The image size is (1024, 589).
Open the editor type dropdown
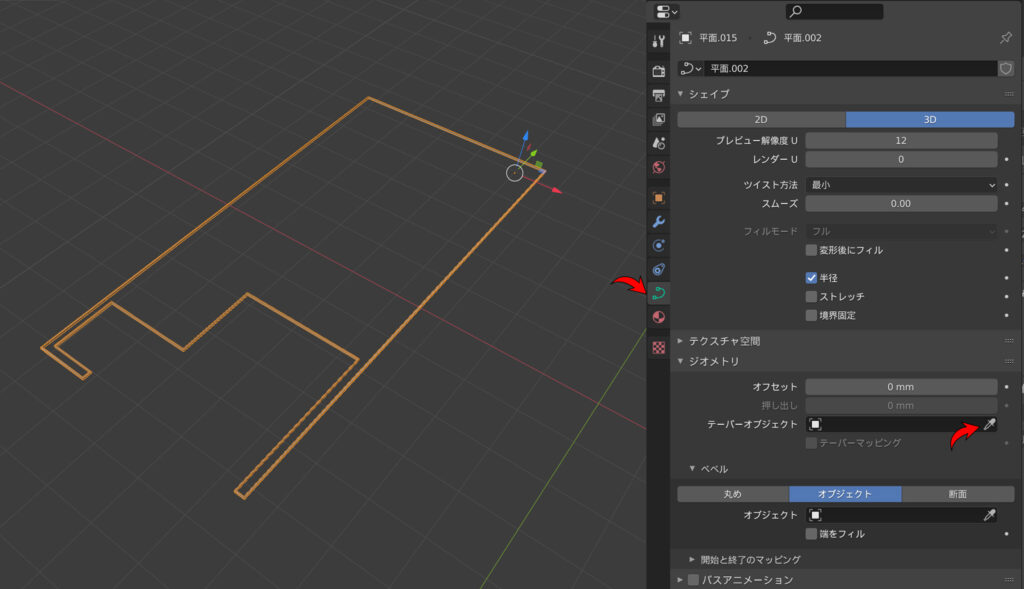click(666, 11)
